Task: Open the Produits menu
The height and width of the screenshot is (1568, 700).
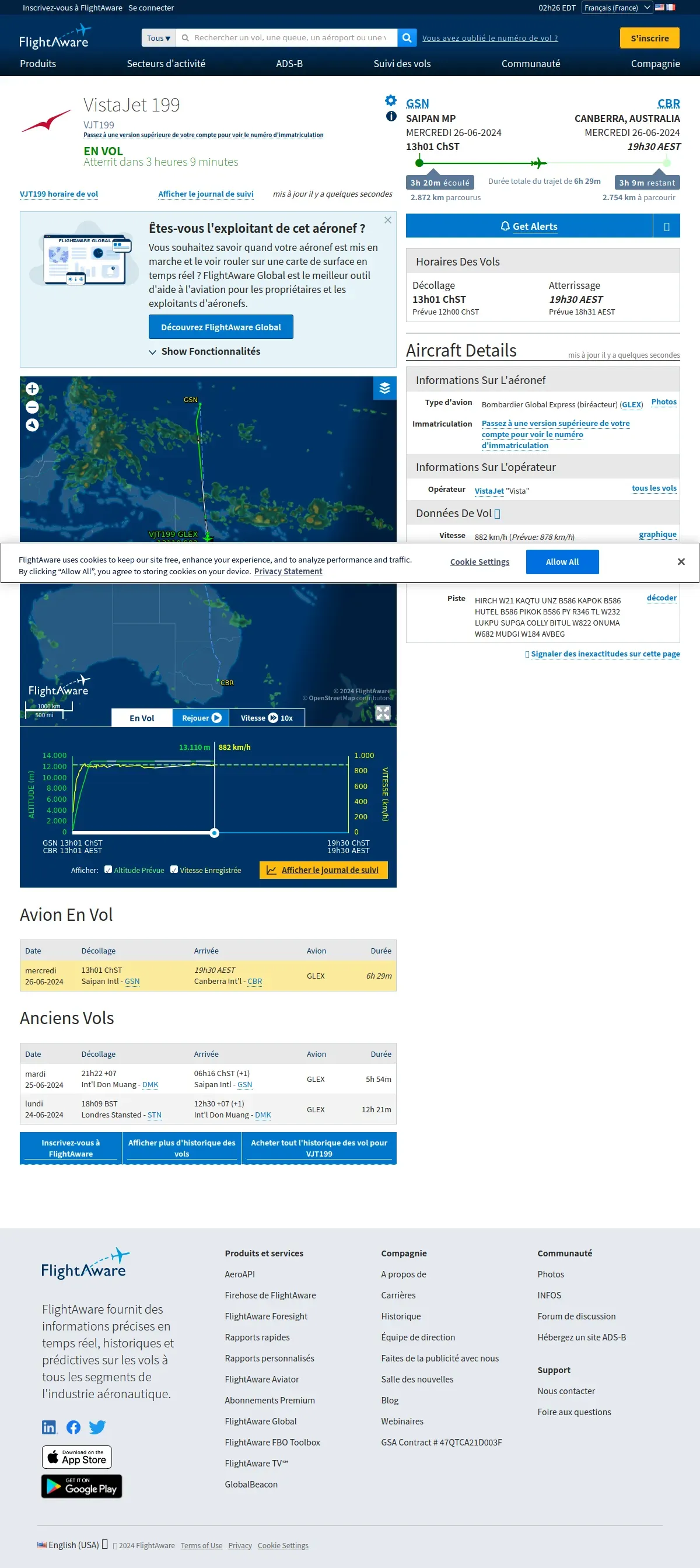Action: click(38, 64)
